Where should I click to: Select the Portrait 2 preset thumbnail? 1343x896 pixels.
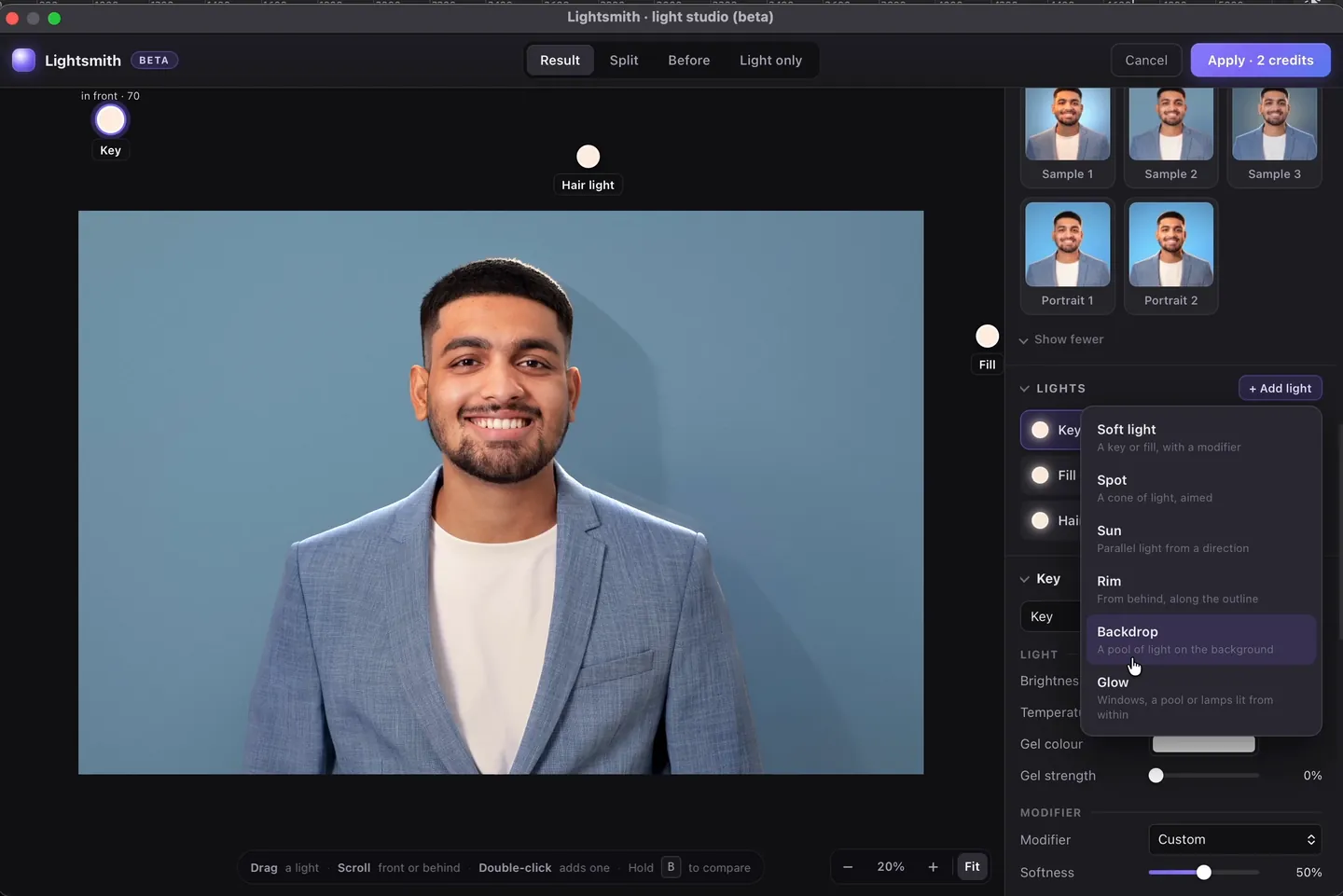[x=1171, y=255]
